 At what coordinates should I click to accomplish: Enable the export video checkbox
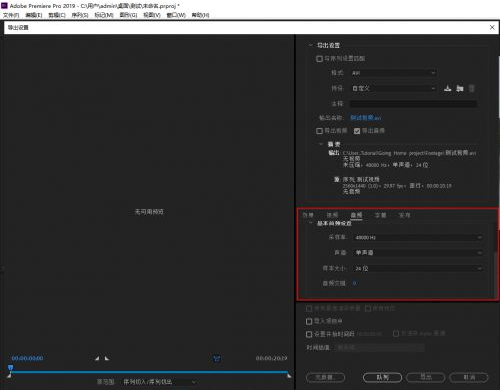[x=319, y=131]
